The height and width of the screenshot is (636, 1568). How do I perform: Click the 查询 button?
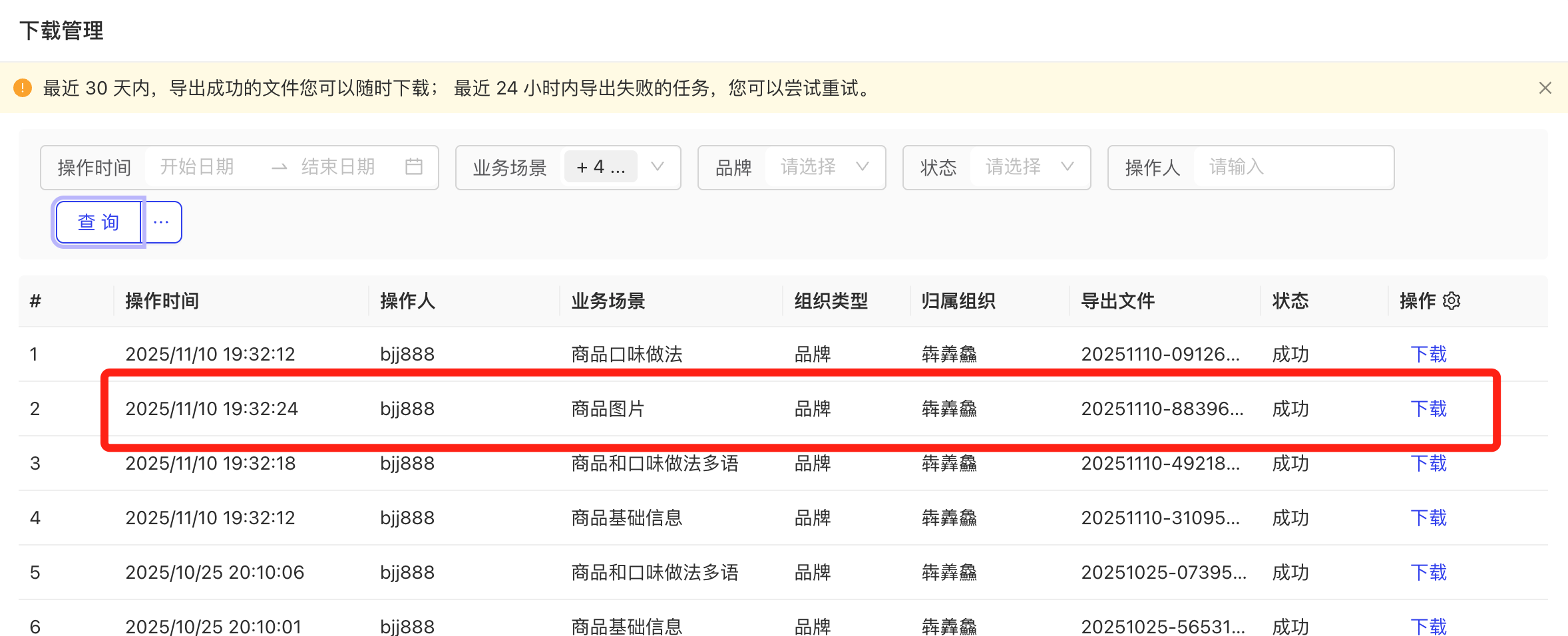[x=98, y=222]
